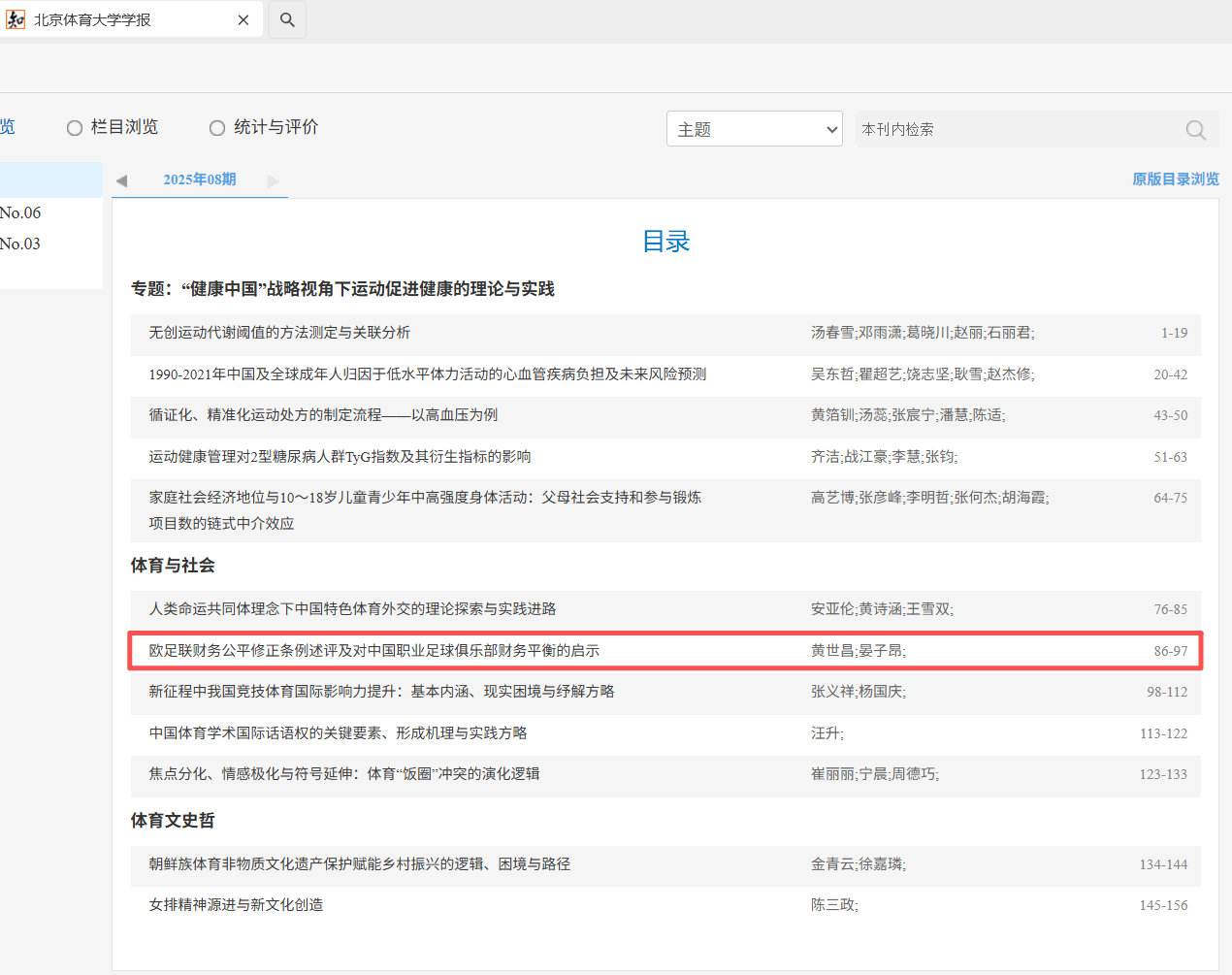Select issue No.03 in the sidebar
1232x975 pixels.
click(20, 244)
